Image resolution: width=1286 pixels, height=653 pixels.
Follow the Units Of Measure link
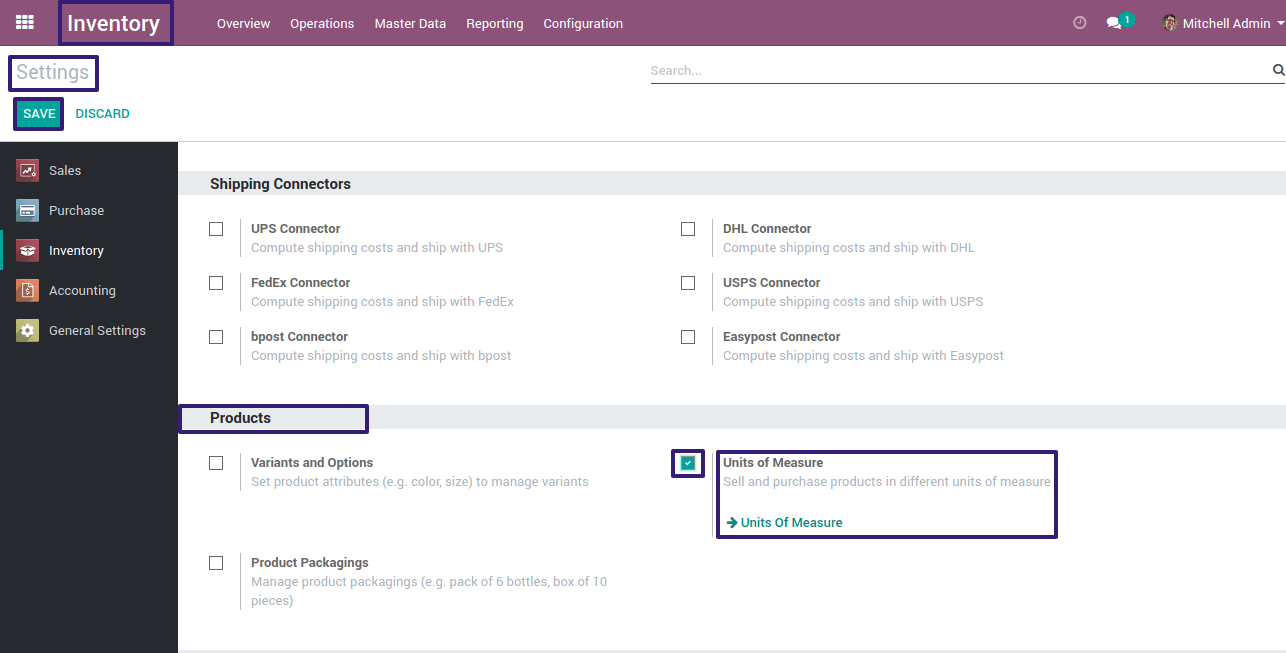[x=791, y=523]
